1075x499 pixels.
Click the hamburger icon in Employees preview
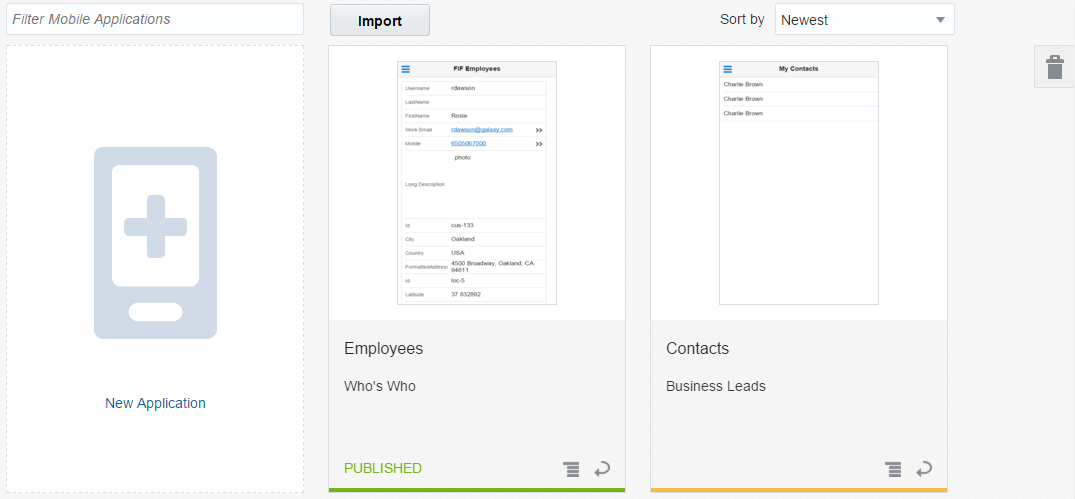click(406, 69)
